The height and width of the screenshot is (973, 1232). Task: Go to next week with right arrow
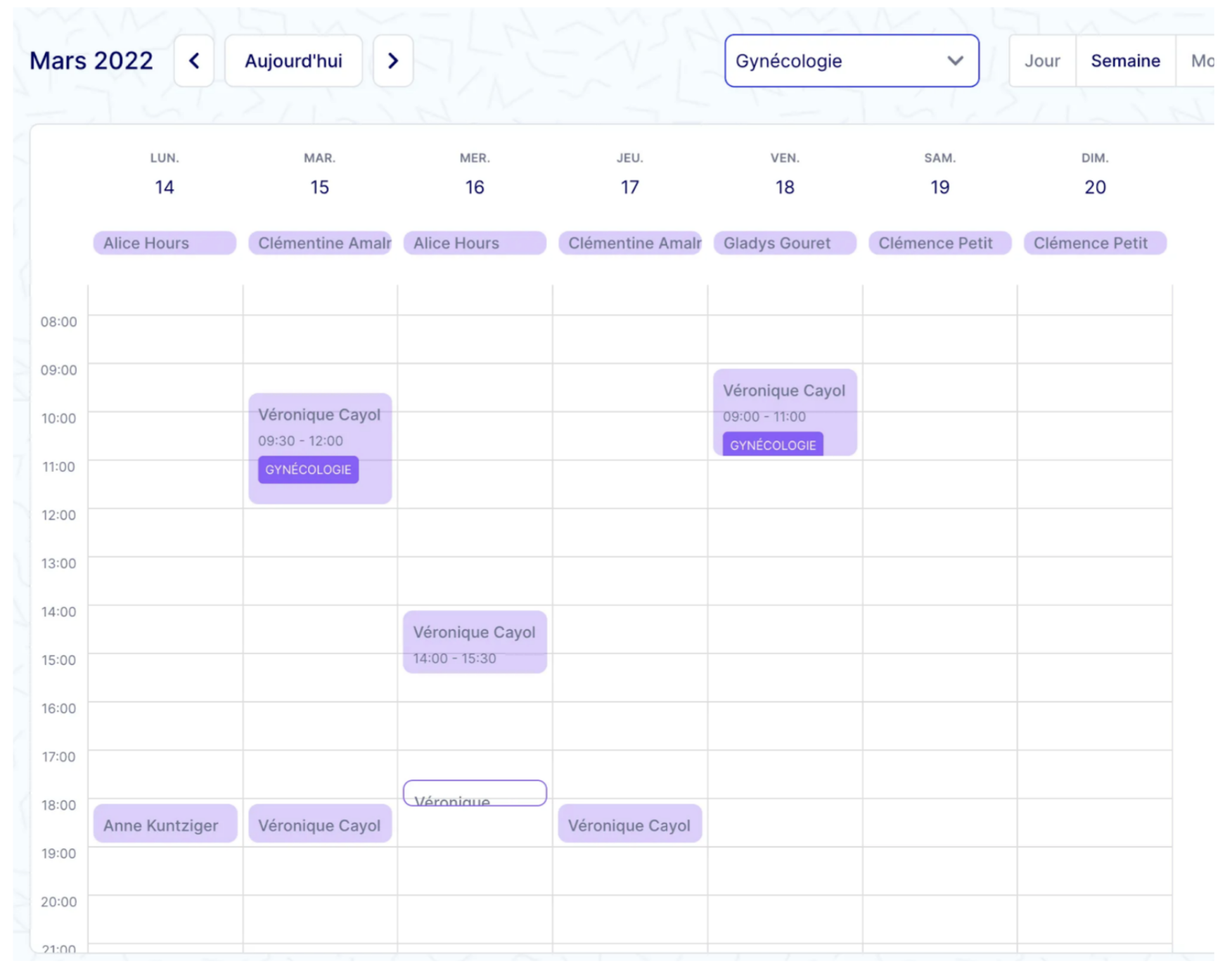point(393,61)
